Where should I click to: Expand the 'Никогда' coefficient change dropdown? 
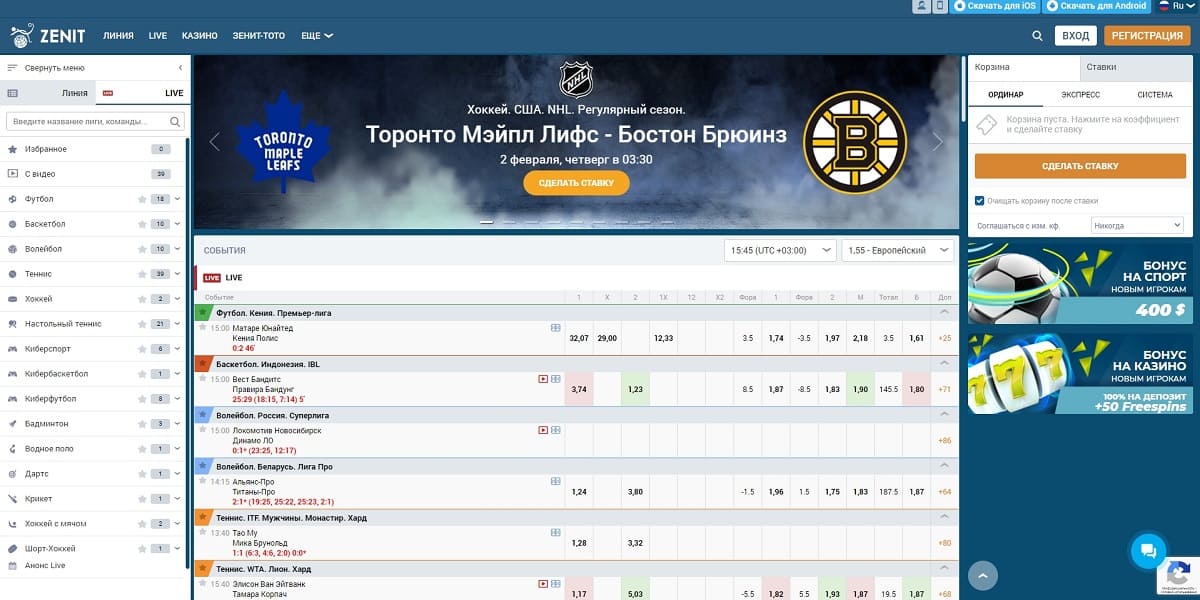pyautogui.click(x=1137, y=226)
